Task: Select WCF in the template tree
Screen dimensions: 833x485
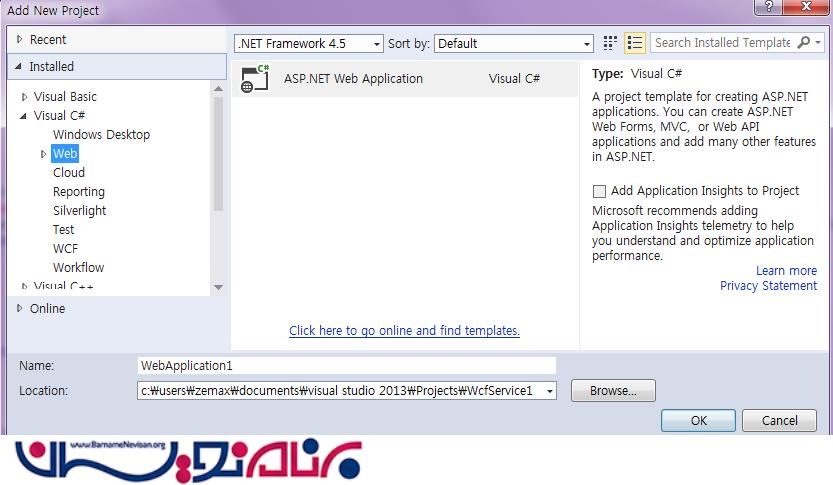Action: click(x=65, y=249)
